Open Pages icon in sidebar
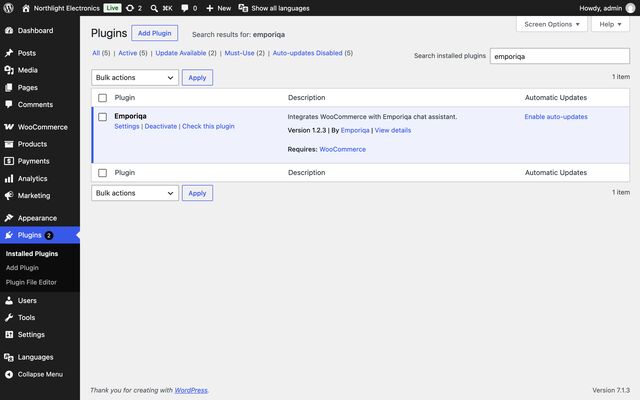640x400 pixels. click(x=9, y=87)
